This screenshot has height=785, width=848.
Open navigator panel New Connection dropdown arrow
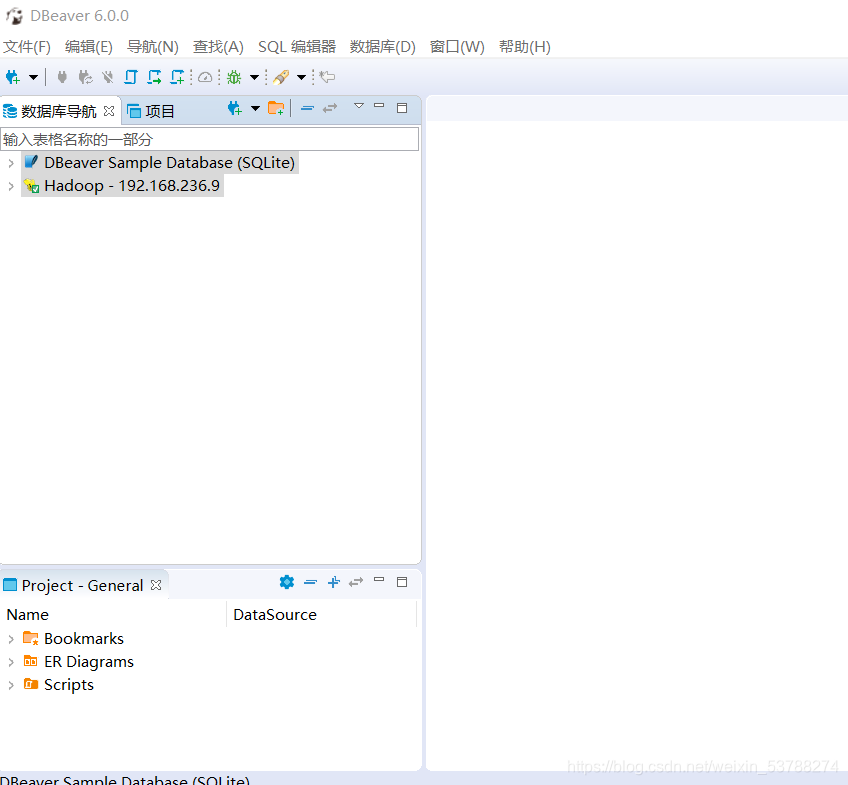tap(255, 109)
